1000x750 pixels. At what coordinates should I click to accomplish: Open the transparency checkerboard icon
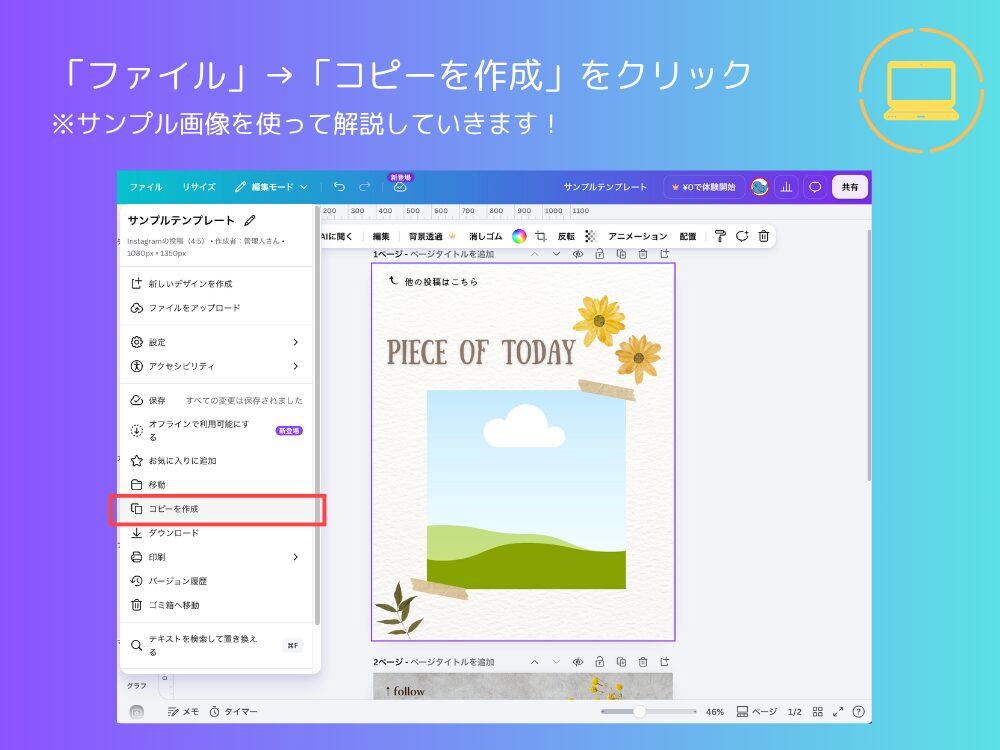coord(591,237)
